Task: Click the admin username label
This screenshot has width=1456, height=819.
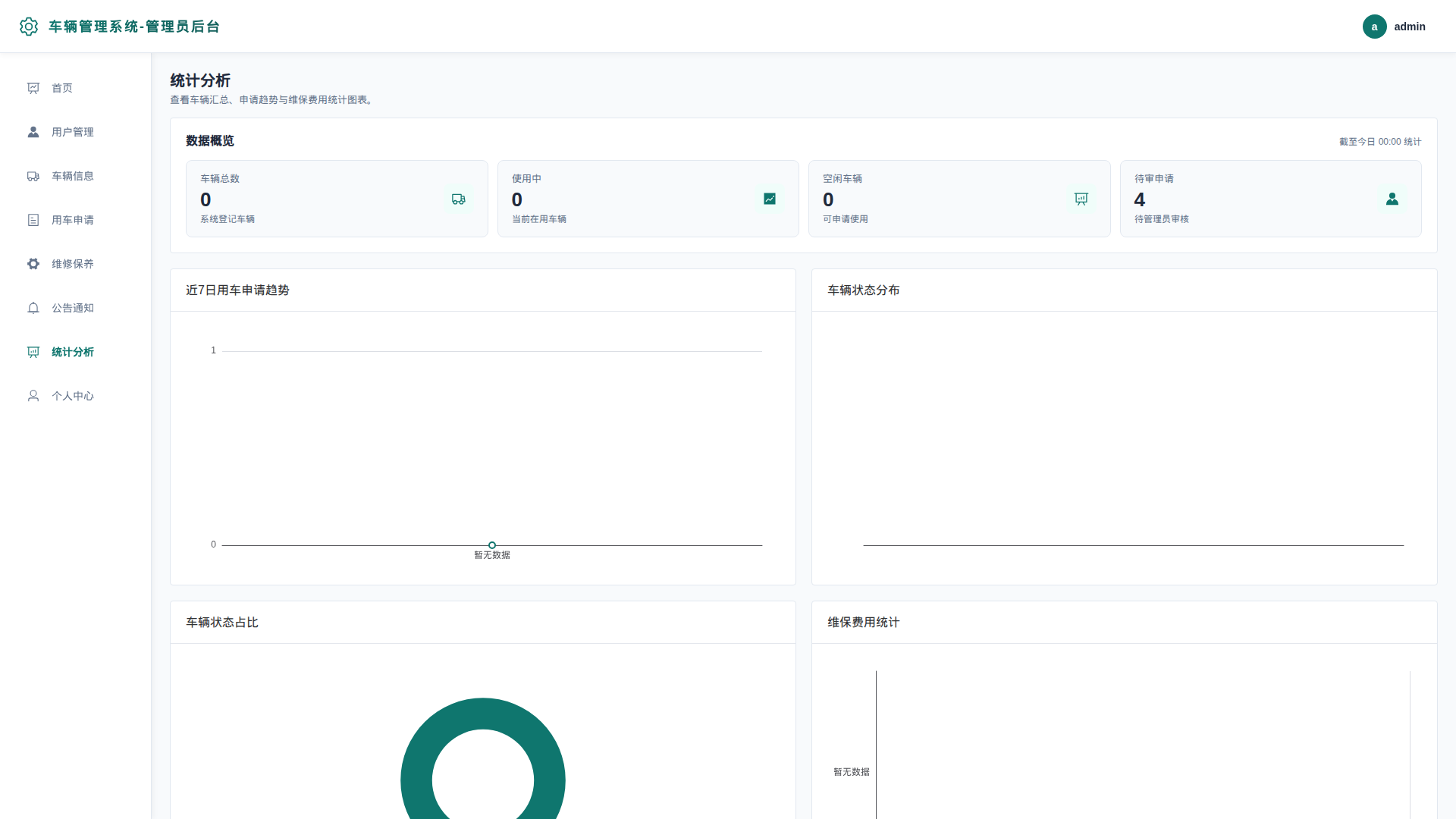Action: pyautogui.click(x=1410, y=27)
